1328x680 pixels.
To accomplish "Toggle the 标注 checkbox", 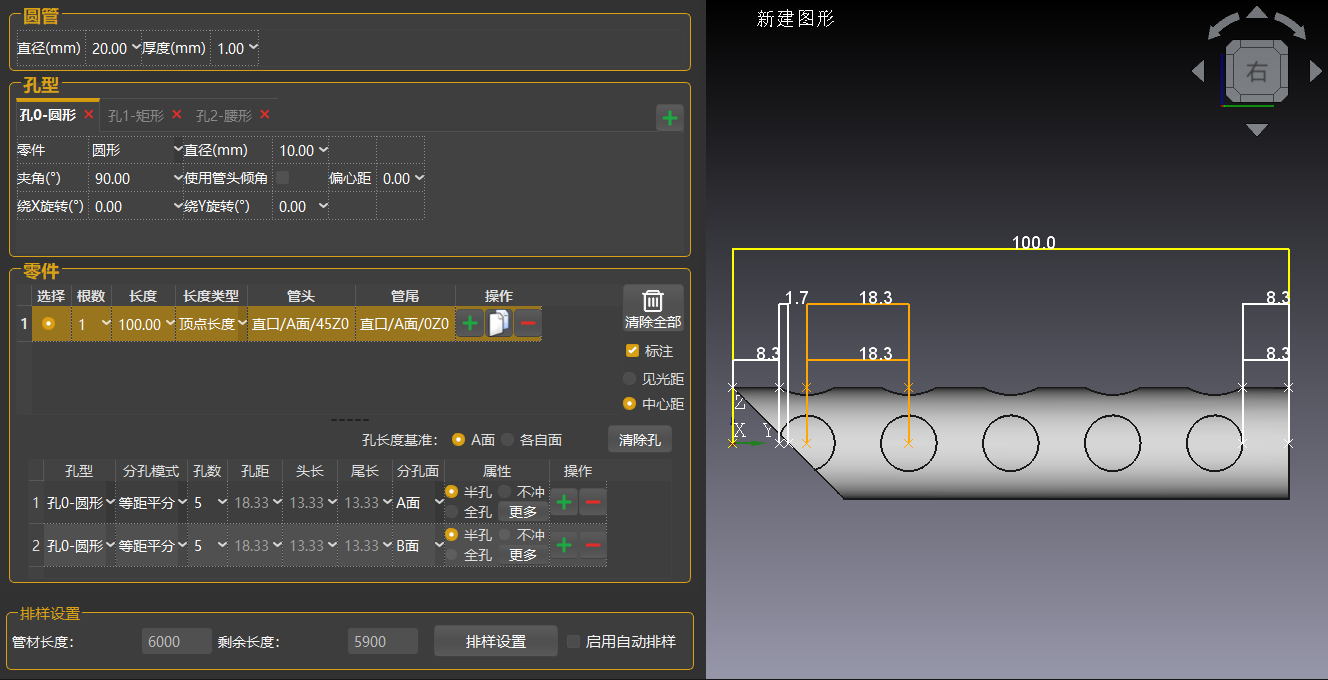I will pyautogui.click(x=632, y=351).
